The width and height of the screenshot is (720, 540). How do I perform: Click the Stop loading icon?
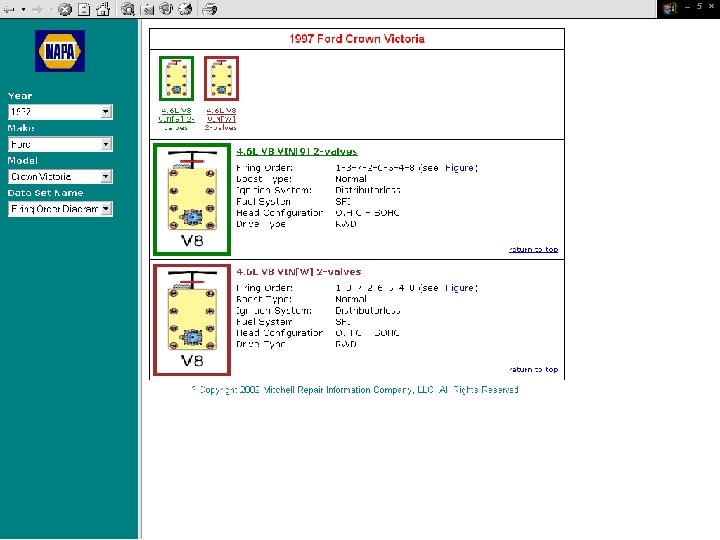tap(65, 9)
